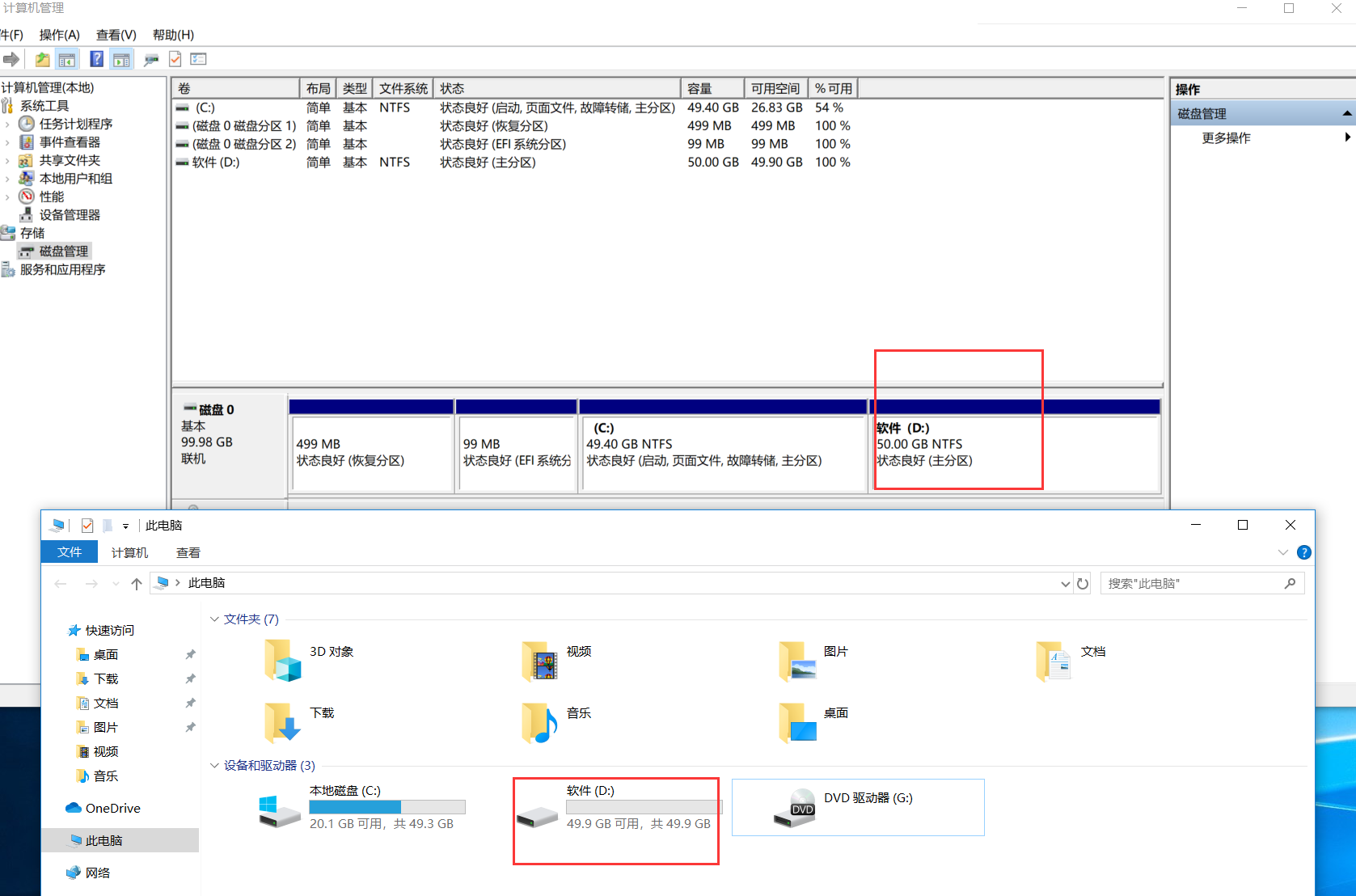The image size is (1356, 896).
Task: Open the 3D 对象 folder
Action: tap(309, 659)
